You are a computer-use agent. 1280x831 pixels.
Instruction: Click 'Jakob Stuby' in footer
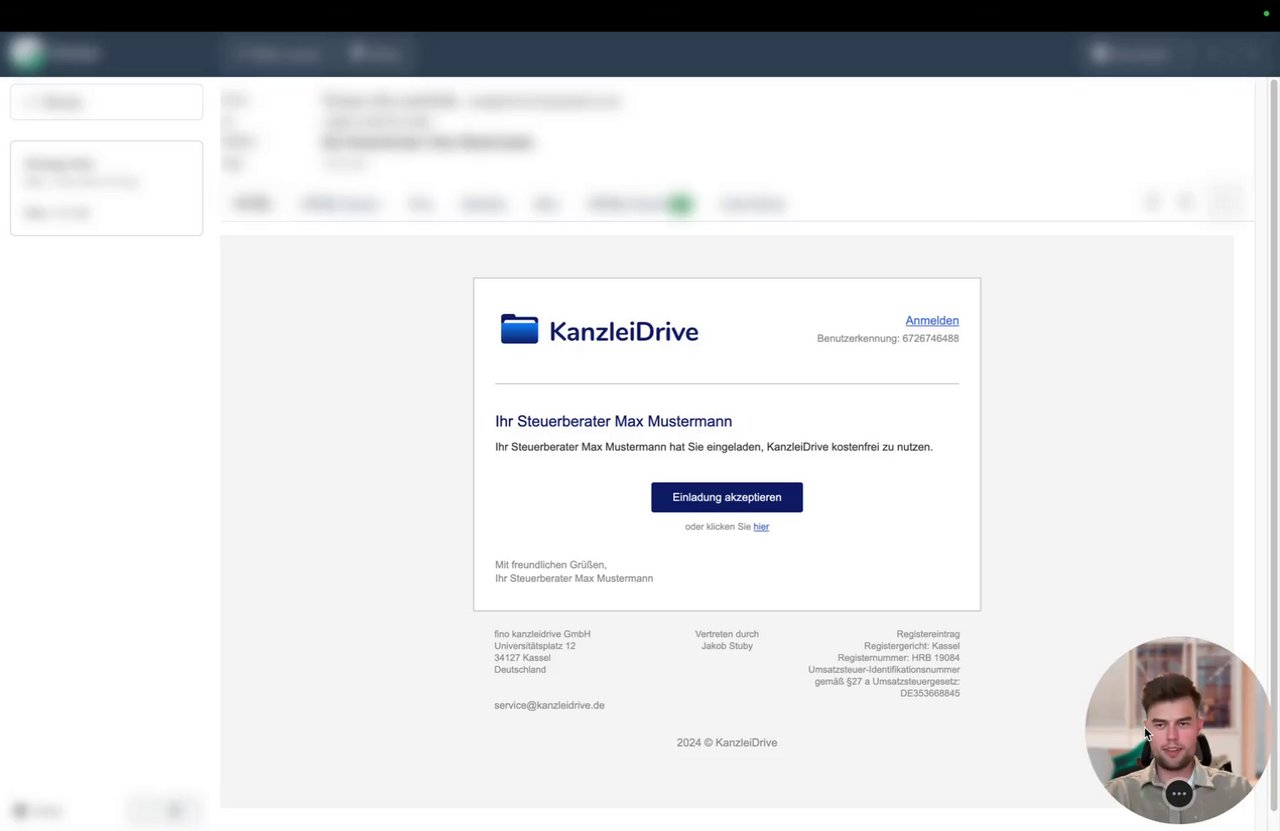[727, 646]
